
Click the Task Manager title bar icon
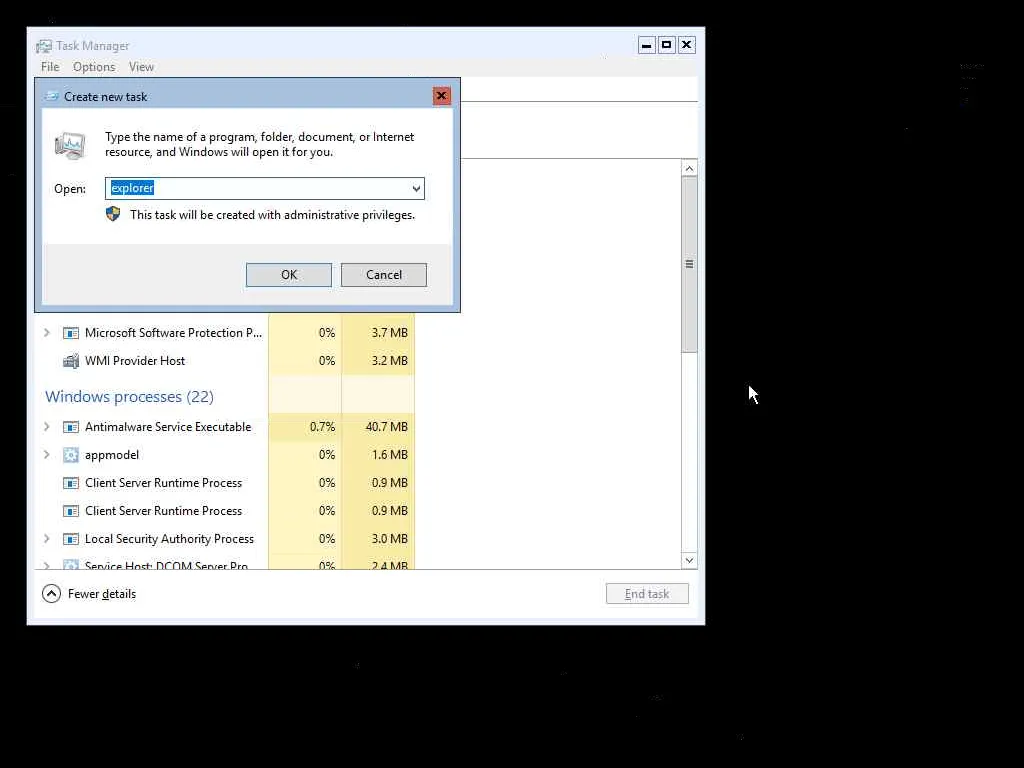click(x=44, y=46)
